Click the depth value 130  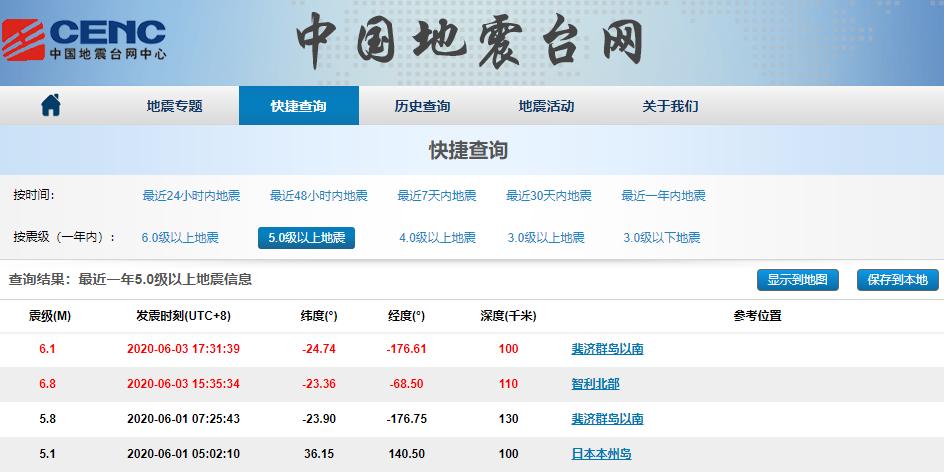point(509,419)
